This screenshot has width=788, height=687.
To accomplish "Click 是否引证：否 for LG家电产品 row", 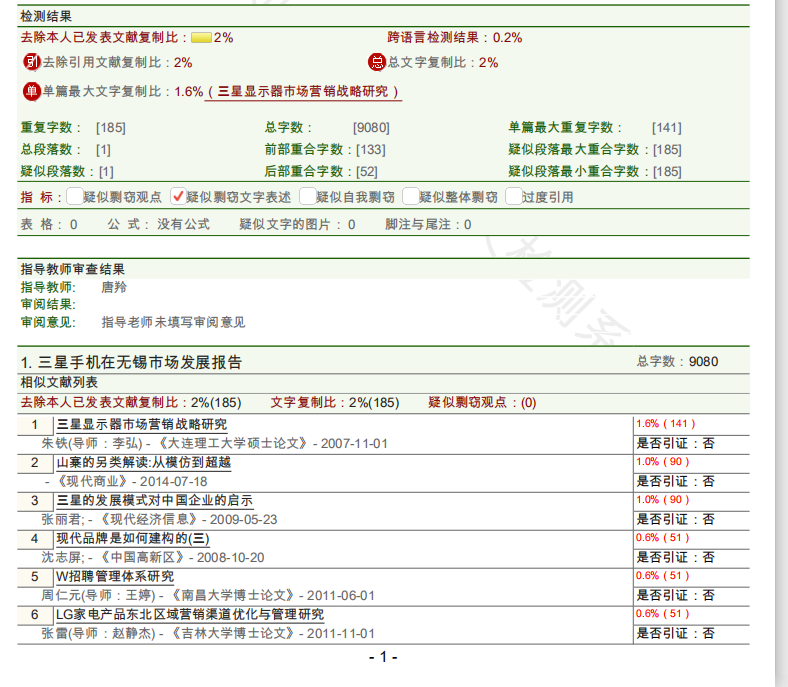I will pyautogui.click(x=676, y=633).
